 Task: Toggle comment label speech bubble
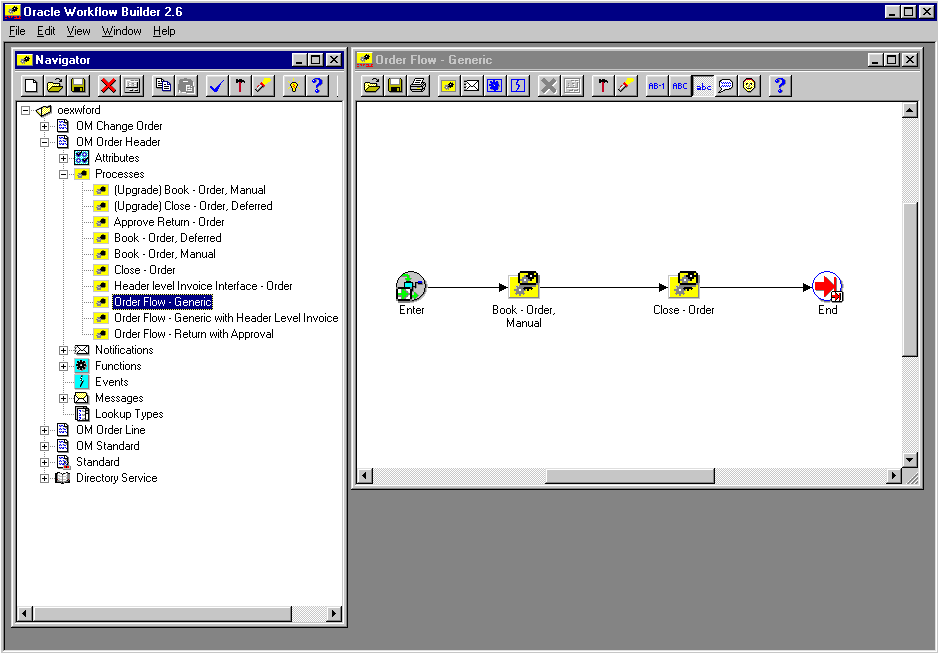click(x=726, y=86)
